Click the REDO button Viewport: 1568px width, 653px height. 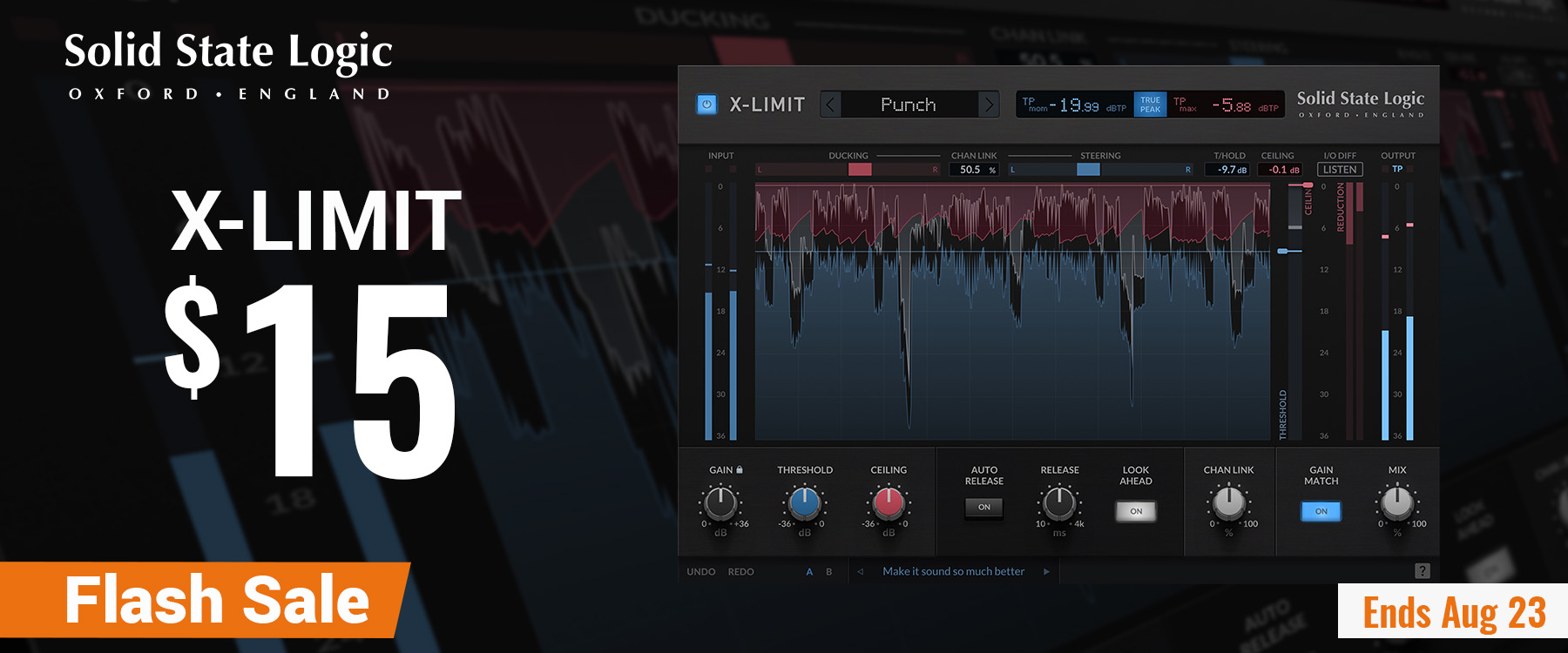click(x=741, y=572)
